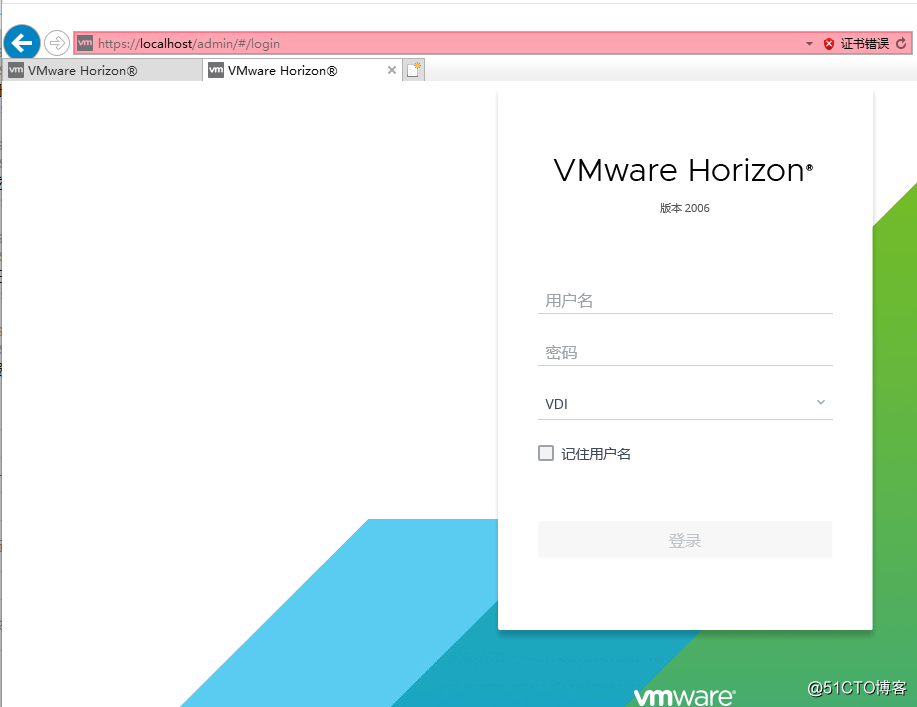Viewport: 917px width, 707px height.
Task: Click the browser Forward arrow button
Action: click(57, 43)
